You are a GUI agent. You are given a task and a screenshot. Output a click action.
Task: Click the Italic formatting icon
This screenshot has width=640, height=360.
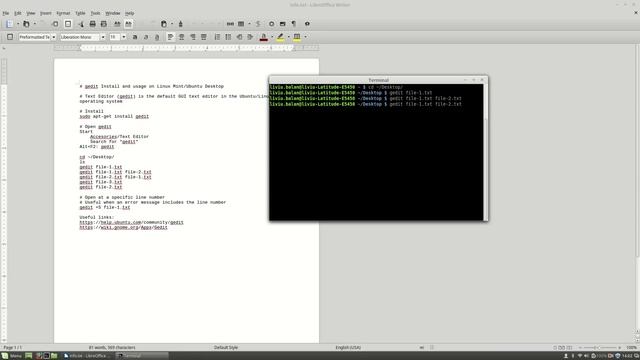146,37
